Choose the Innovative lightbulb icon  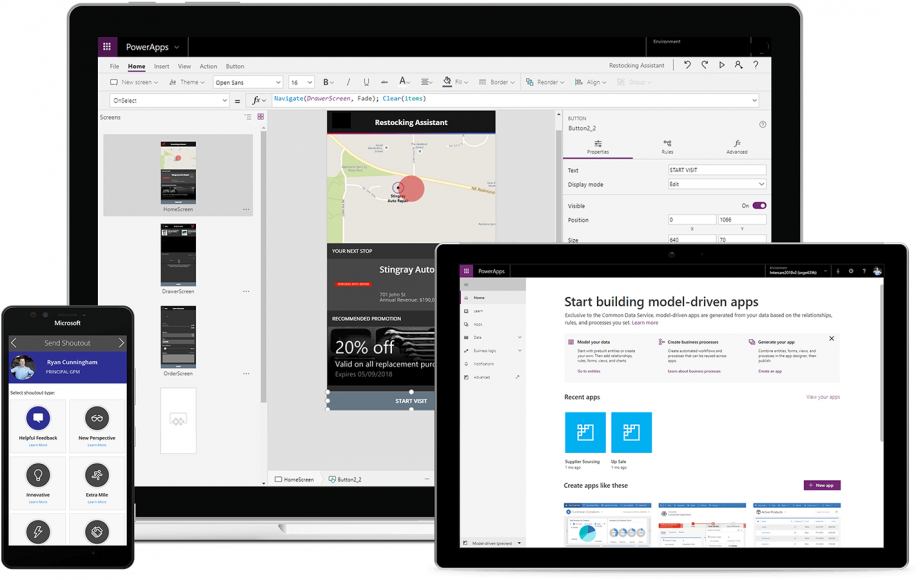pyautogui.click(x=38, y=475)
